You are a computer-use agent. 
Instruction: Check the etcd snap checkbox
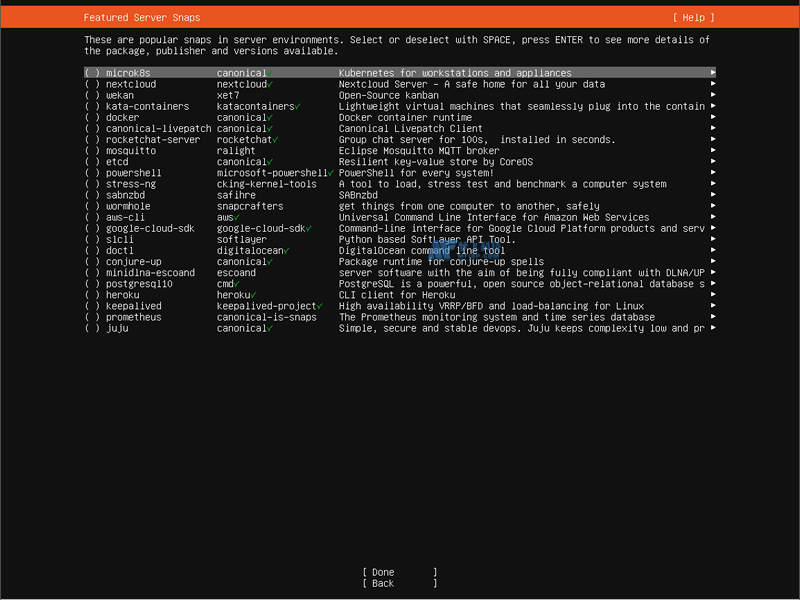[90, 161]
